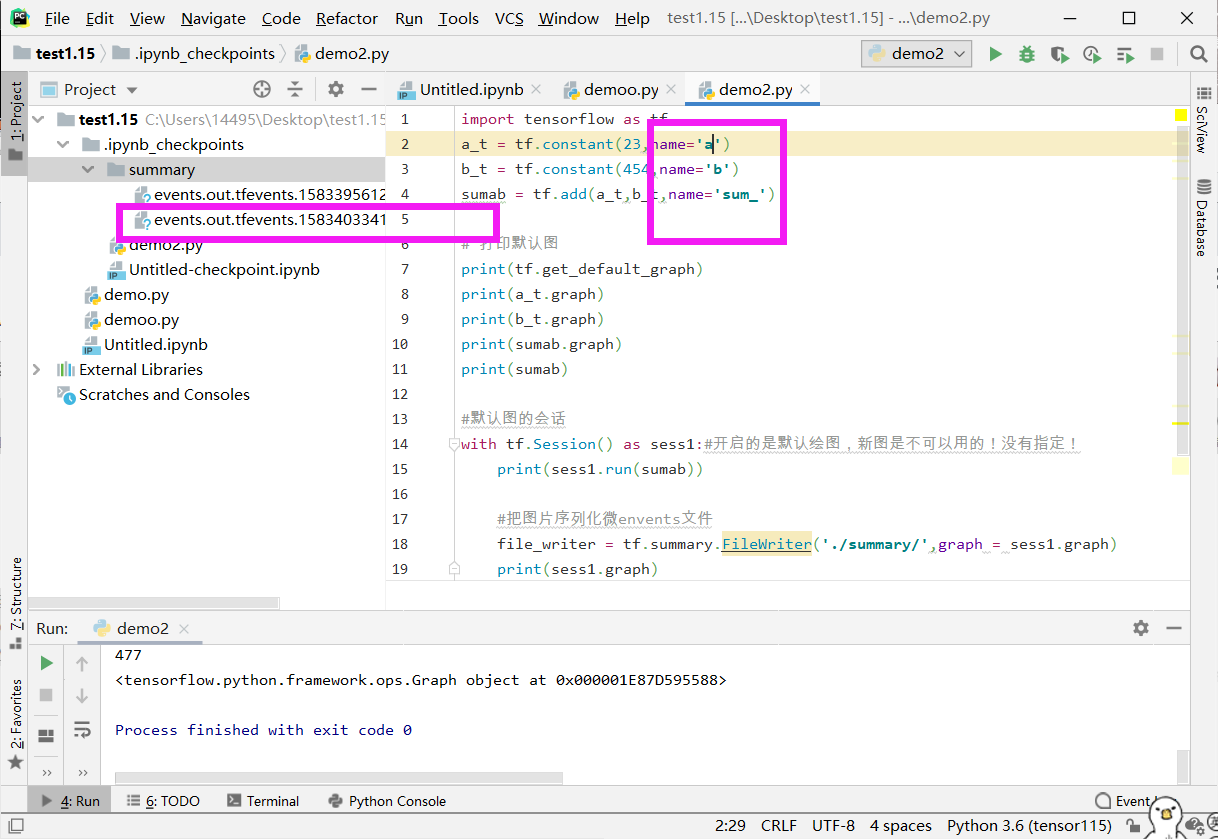Open the 6: TODO tool window
Image resolution: width=1218 pixels, height=839 pixels.
[163, 801]
